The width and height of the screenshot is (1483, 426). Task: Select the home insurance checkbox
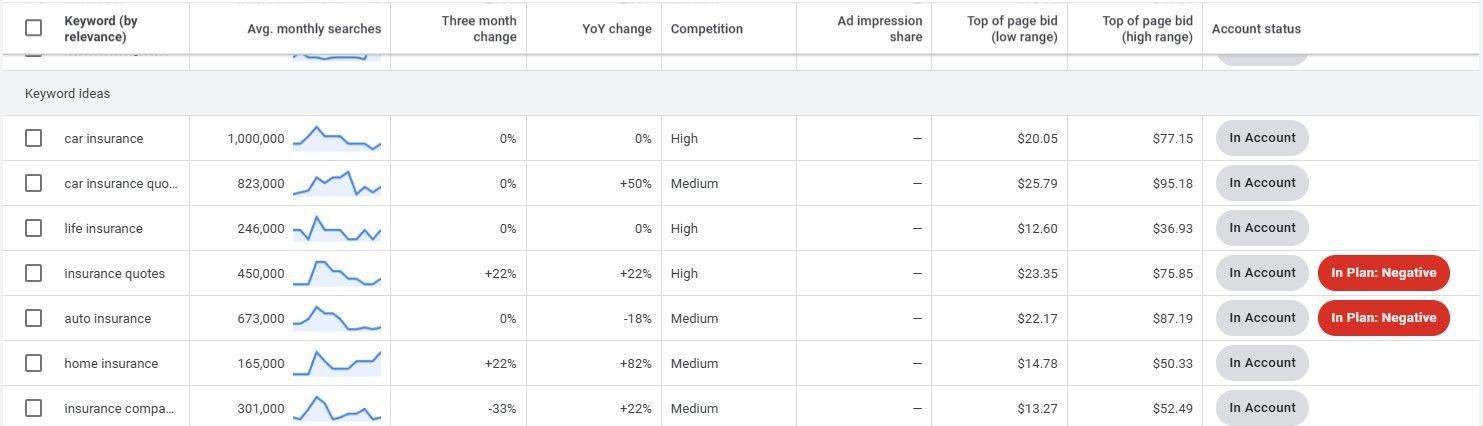[x=33, y=363]
